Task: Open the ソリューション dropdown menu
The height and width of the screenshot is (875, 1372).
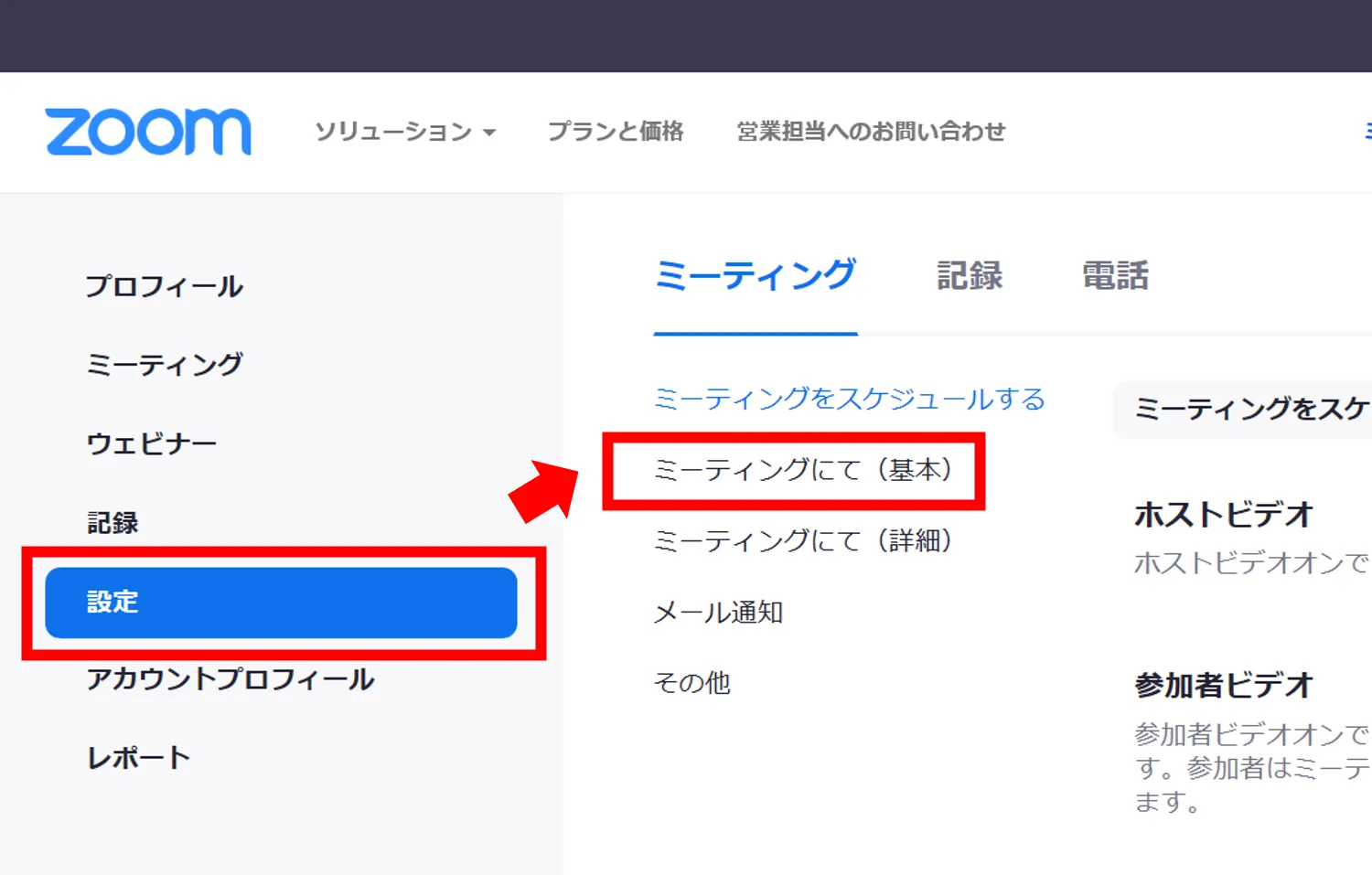Action: pos(405,132)
